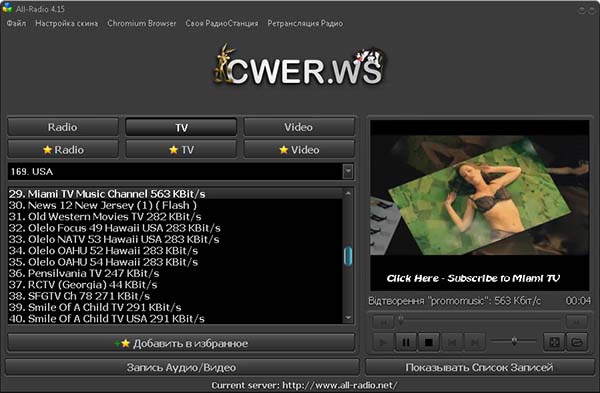Image resolution: width=600 pixels, height=393 pixels.
Task: Switch to the Radio tab
Action: coord(63,127)
